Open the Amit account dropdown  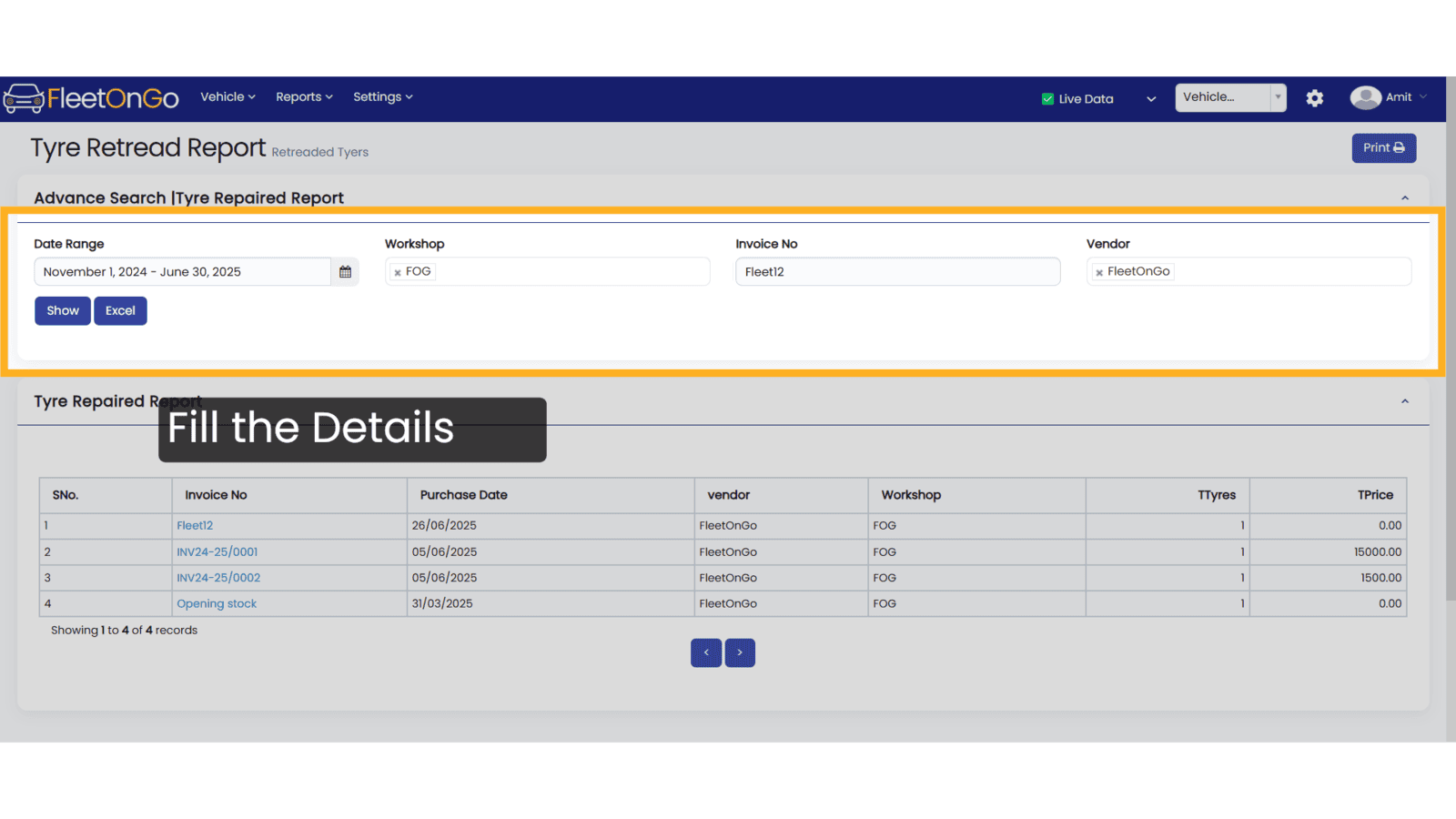point(1406,97)
